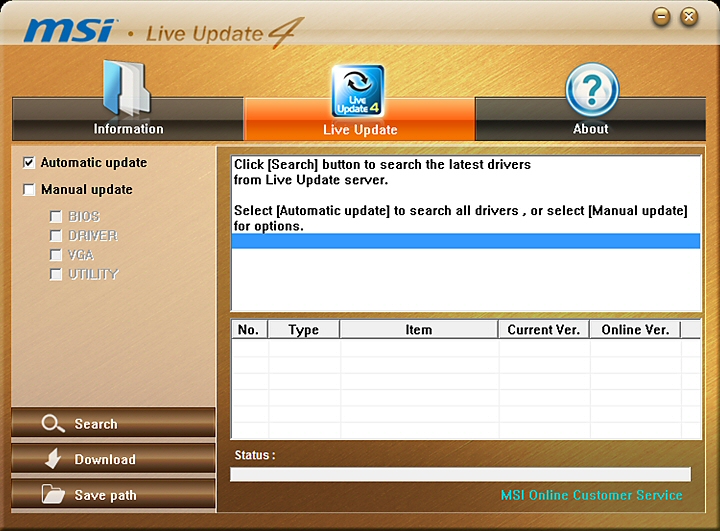Image resolution: width=720 pixels, height=531 pixels.
Task: Minimize the Live Update window
Action: click(661, 17)
